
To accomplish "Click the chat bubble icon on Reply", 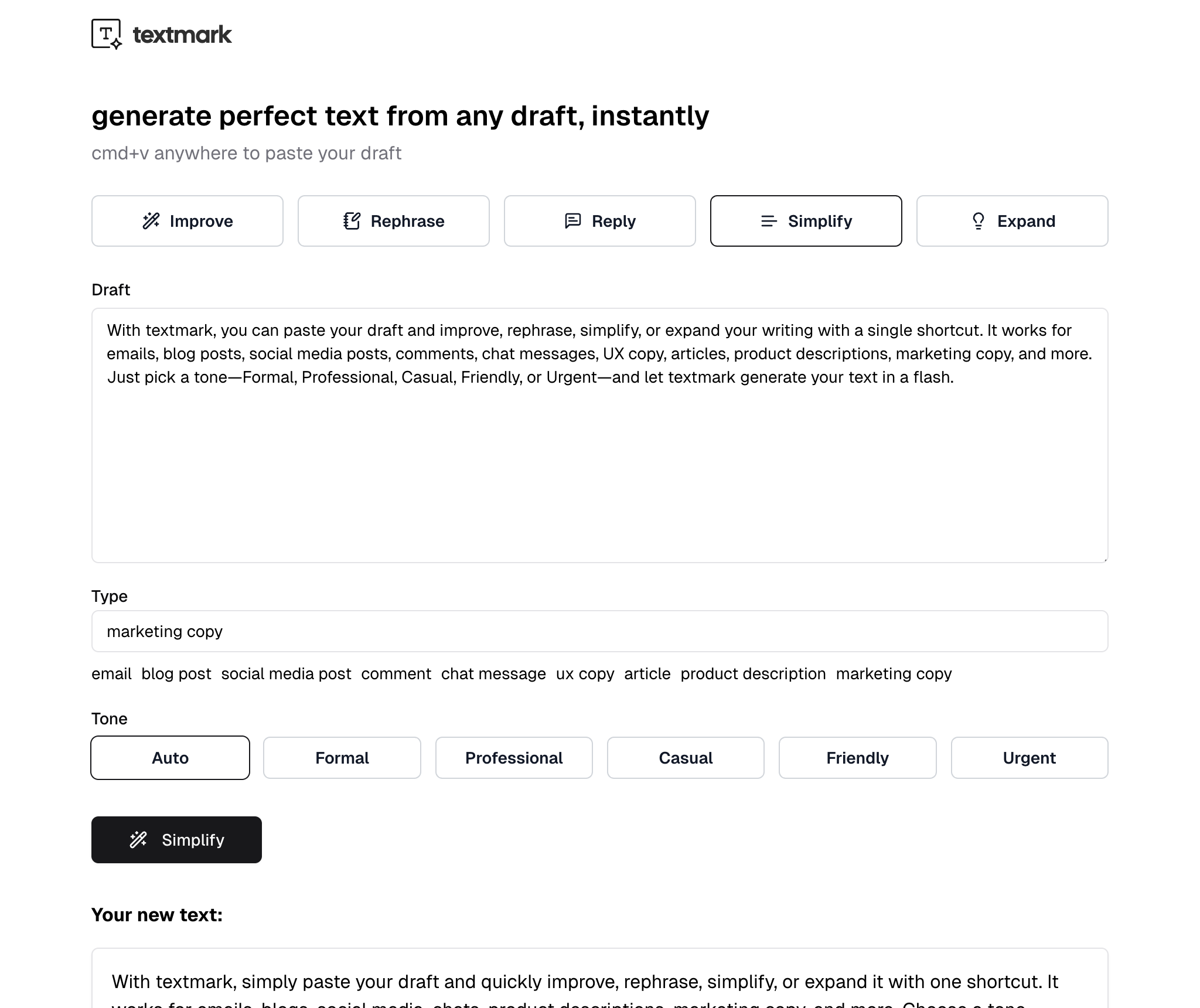I will [572, 221].
